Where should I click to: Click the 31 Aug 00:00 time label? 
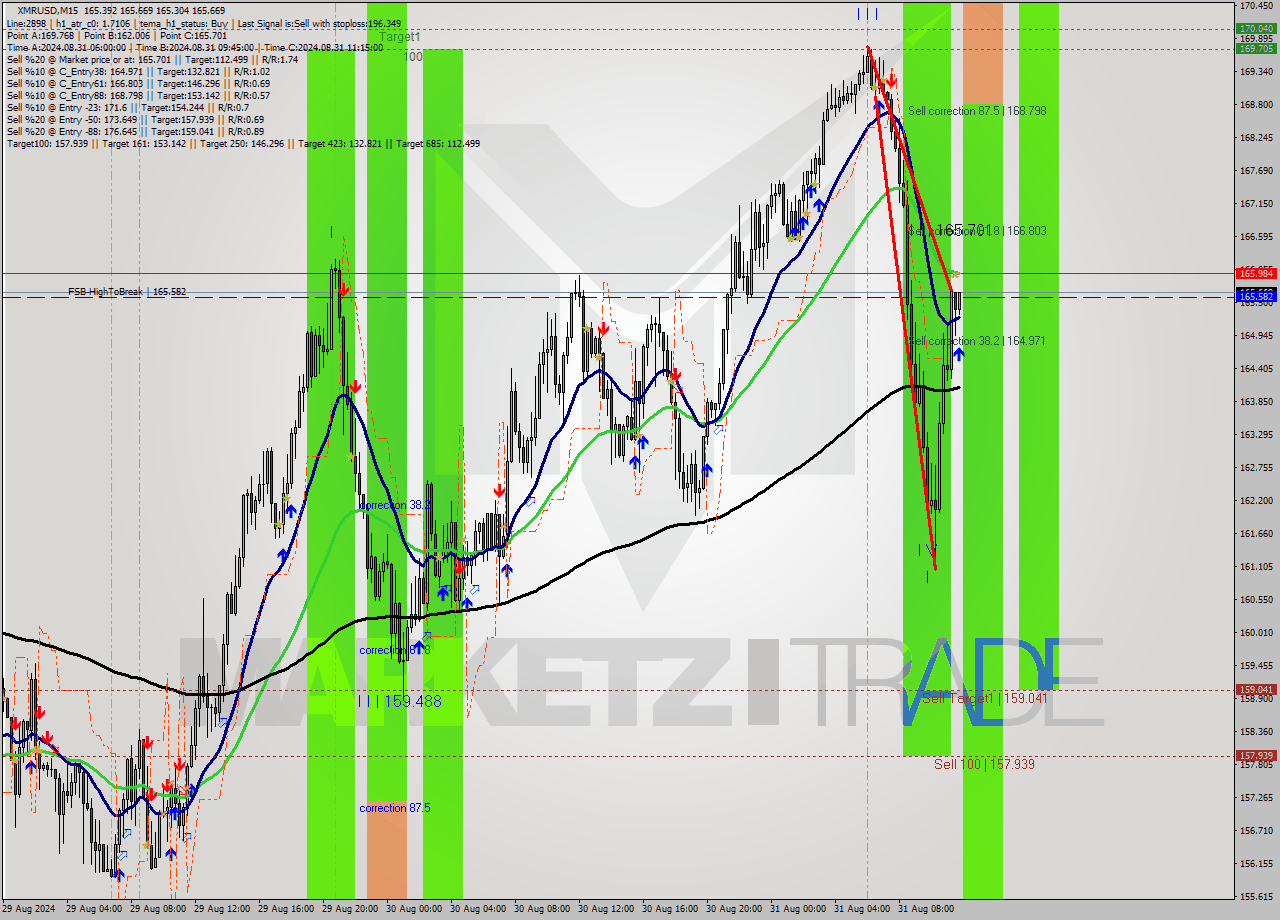click(800, 909)
